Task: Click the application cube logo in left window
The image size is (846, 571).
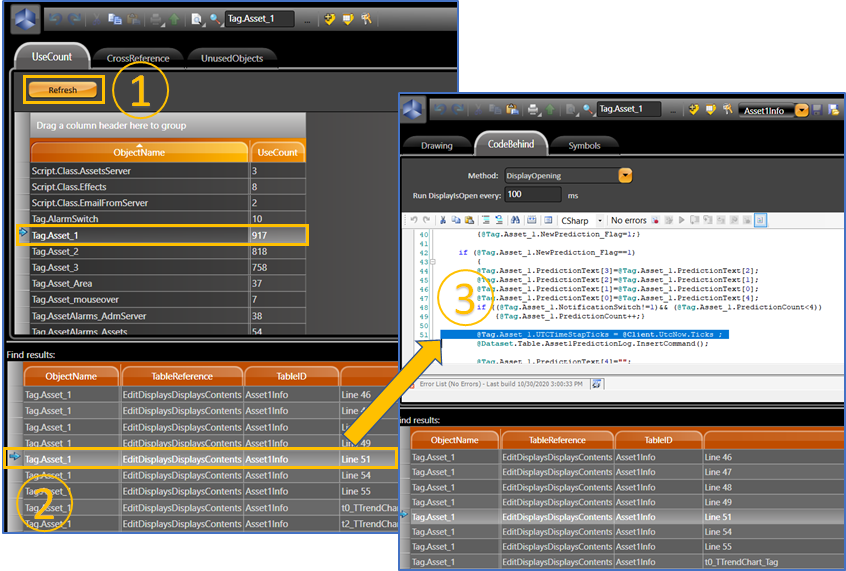Action: 27,19
